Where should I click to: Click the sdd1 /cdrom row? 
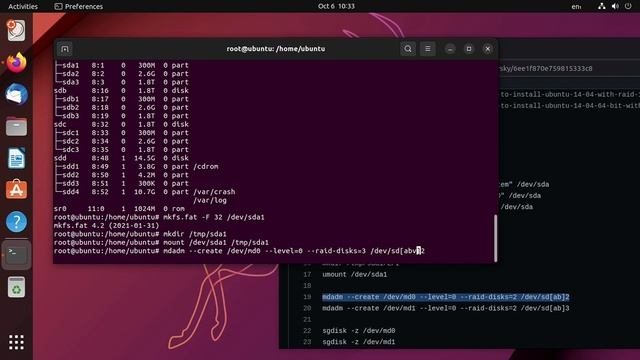click(136, 167)
